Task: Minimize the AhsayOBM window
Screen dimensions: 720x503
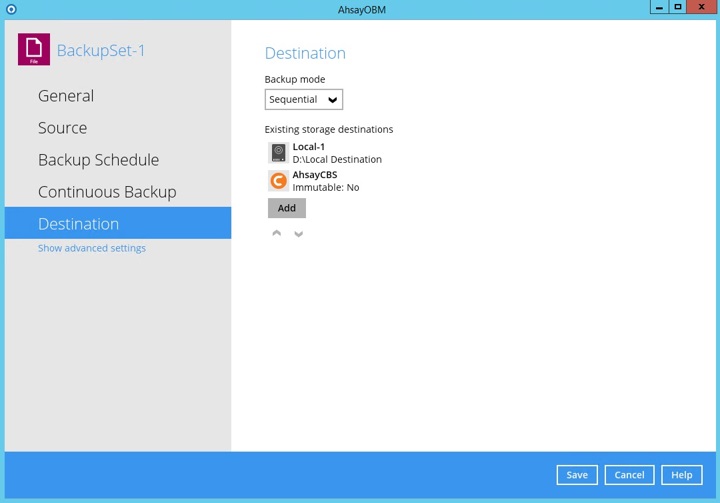Action: 658,8
